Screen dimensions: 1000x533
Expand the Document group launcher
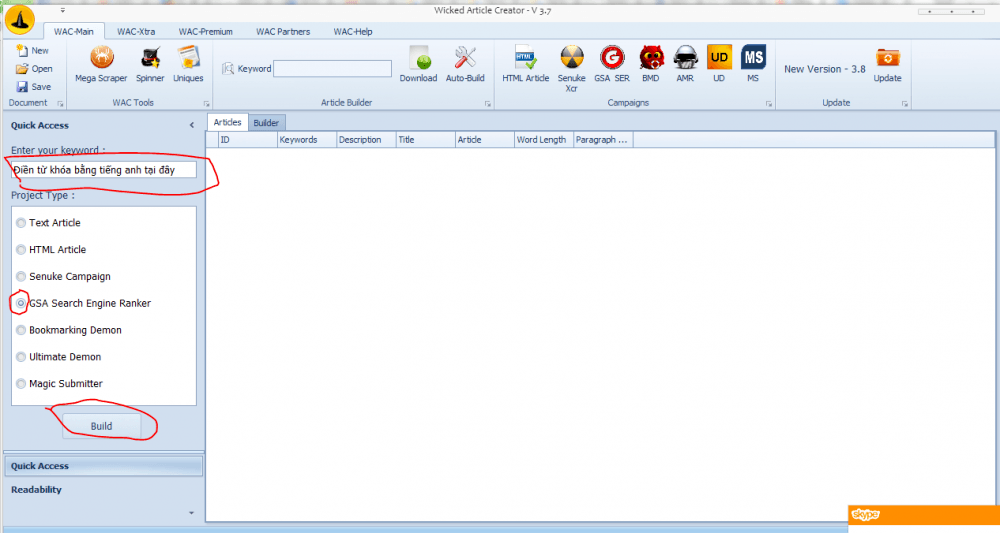tap(61, 103)
